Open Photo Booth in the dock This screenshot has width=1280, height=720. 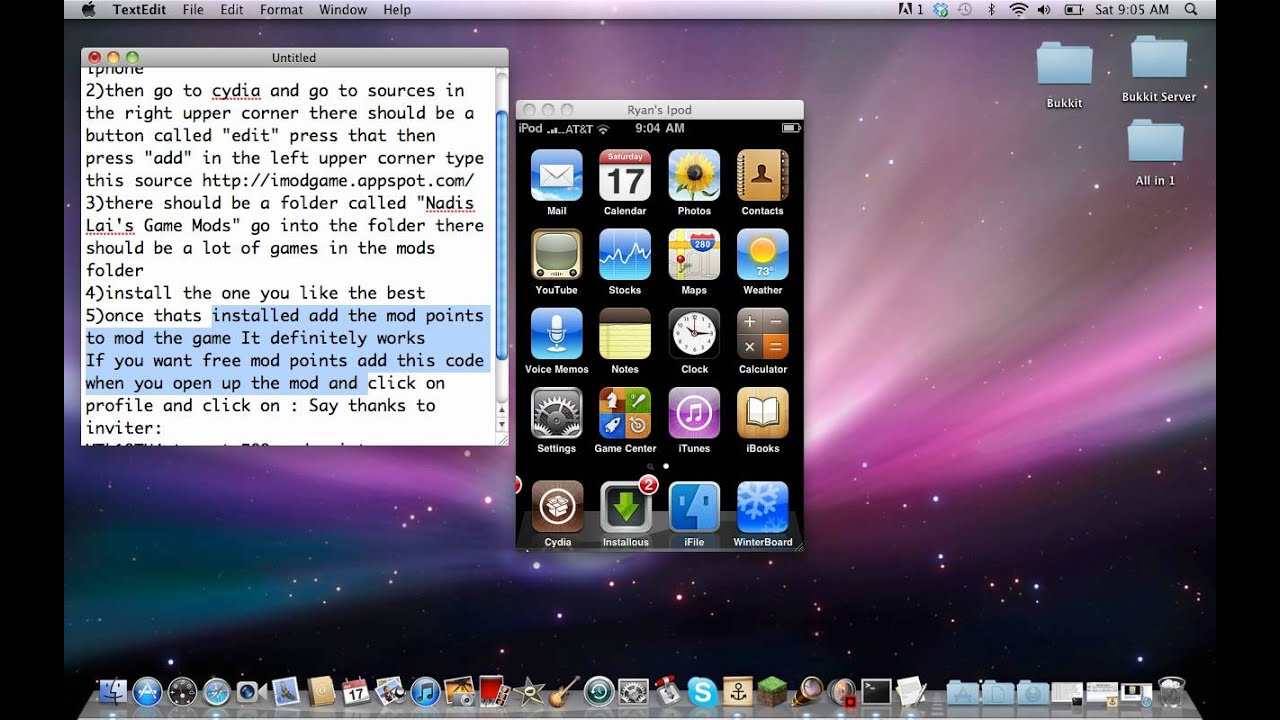494,692
